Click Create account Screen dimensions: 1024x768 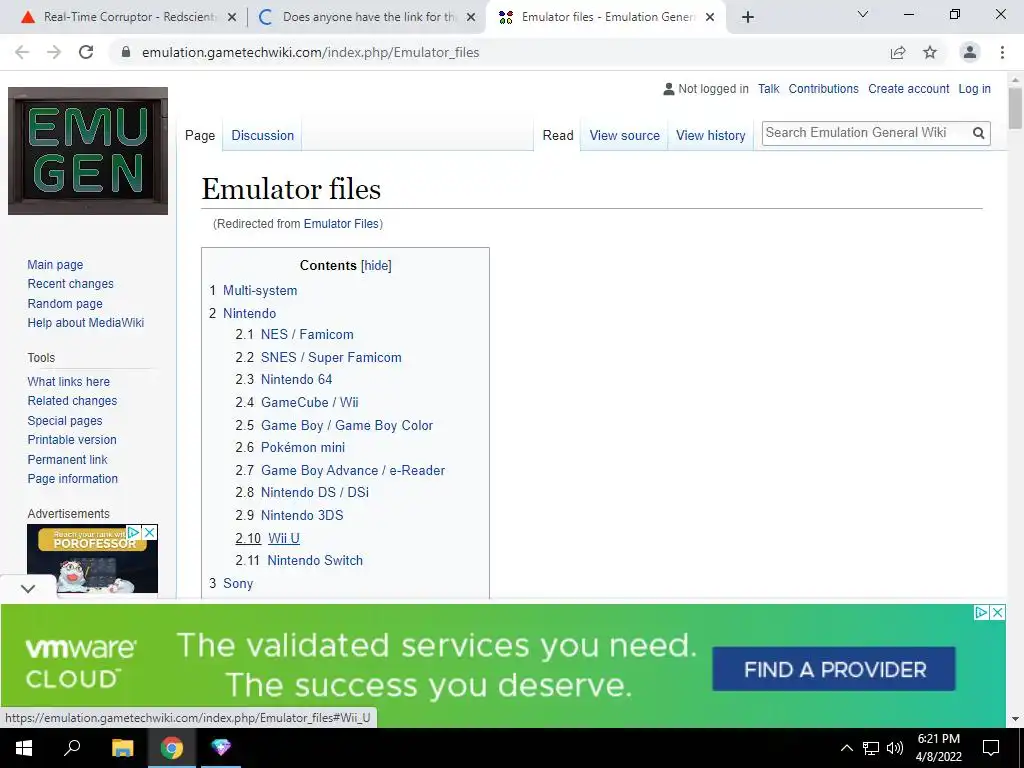908,89
